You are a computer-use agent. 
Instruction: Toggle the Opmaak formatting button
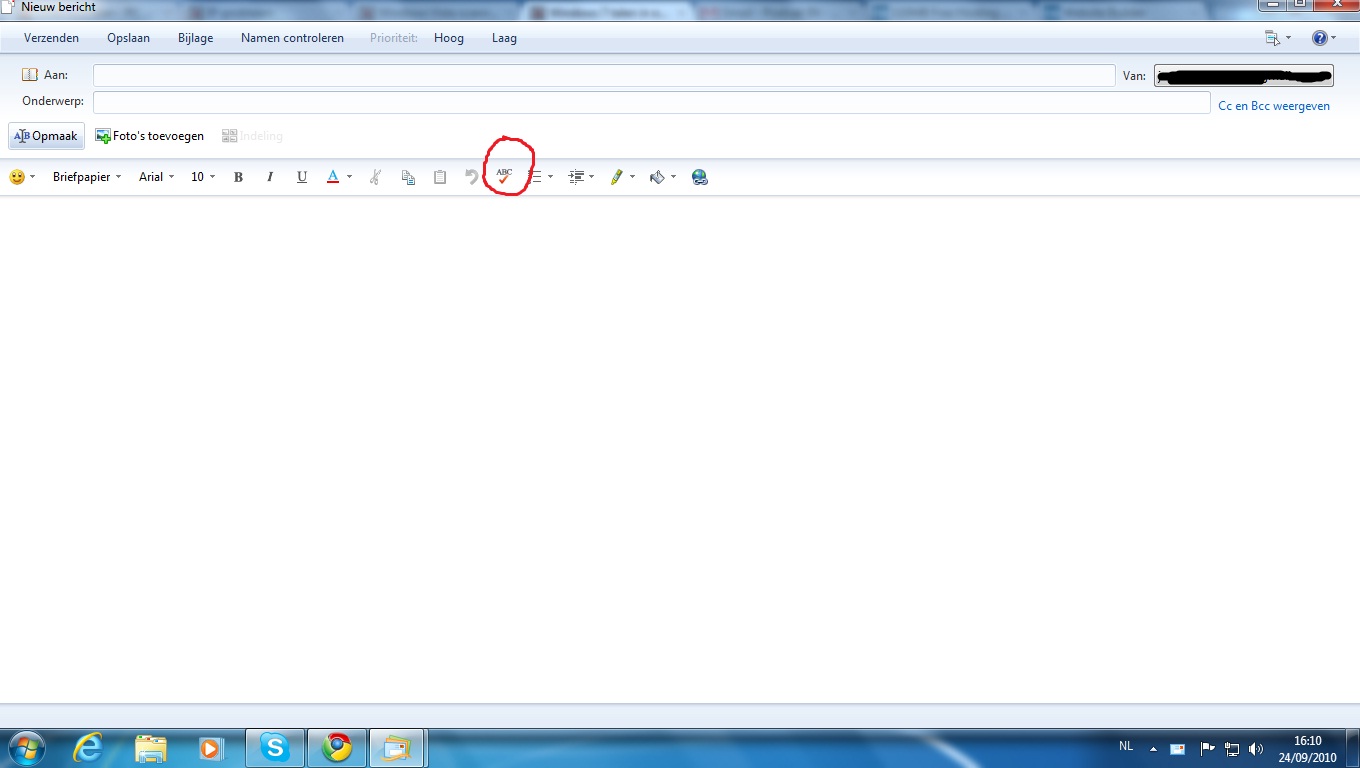46,136
